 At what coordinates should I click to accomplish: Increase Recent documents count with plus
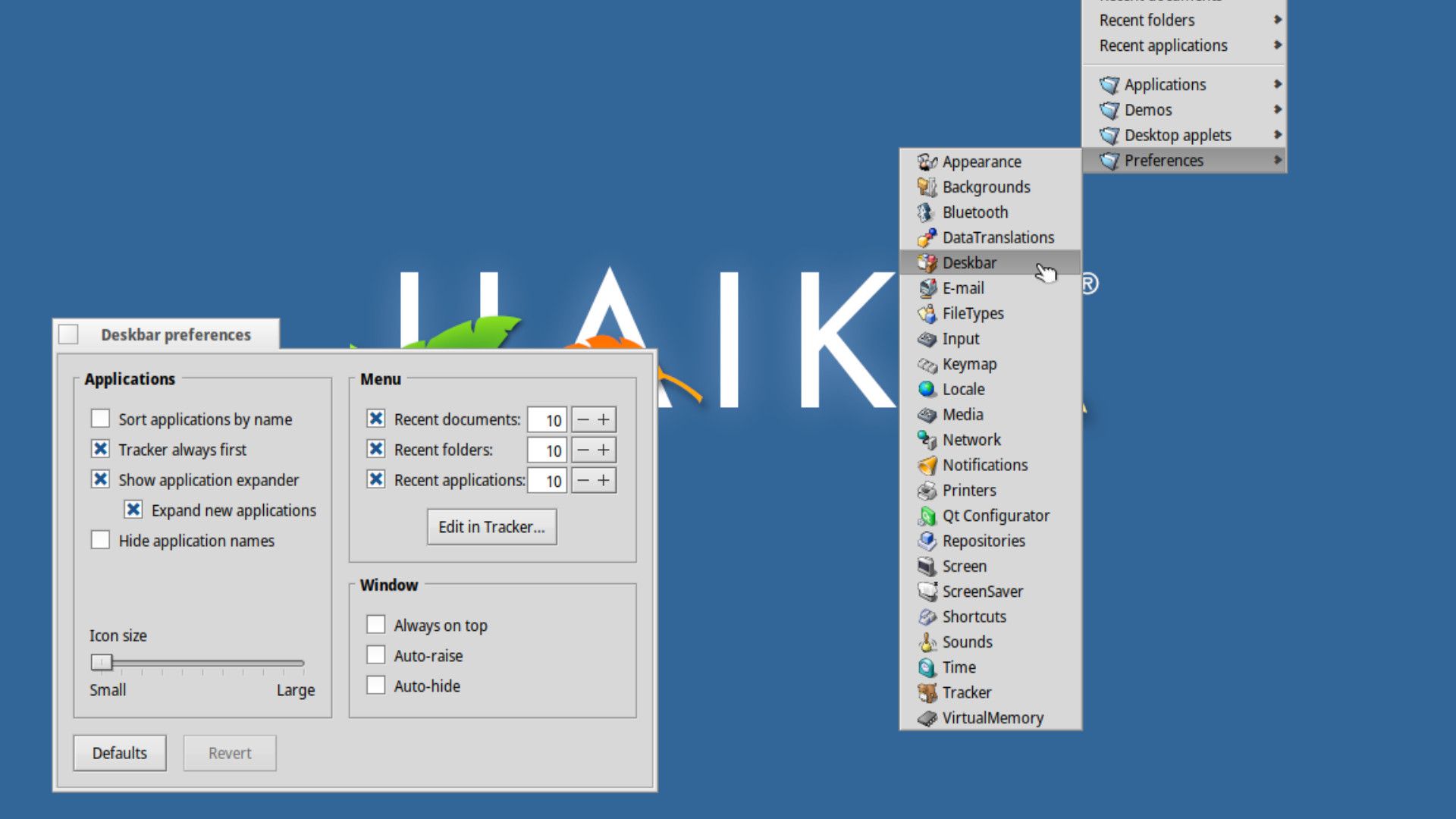(x=604, y=419)
